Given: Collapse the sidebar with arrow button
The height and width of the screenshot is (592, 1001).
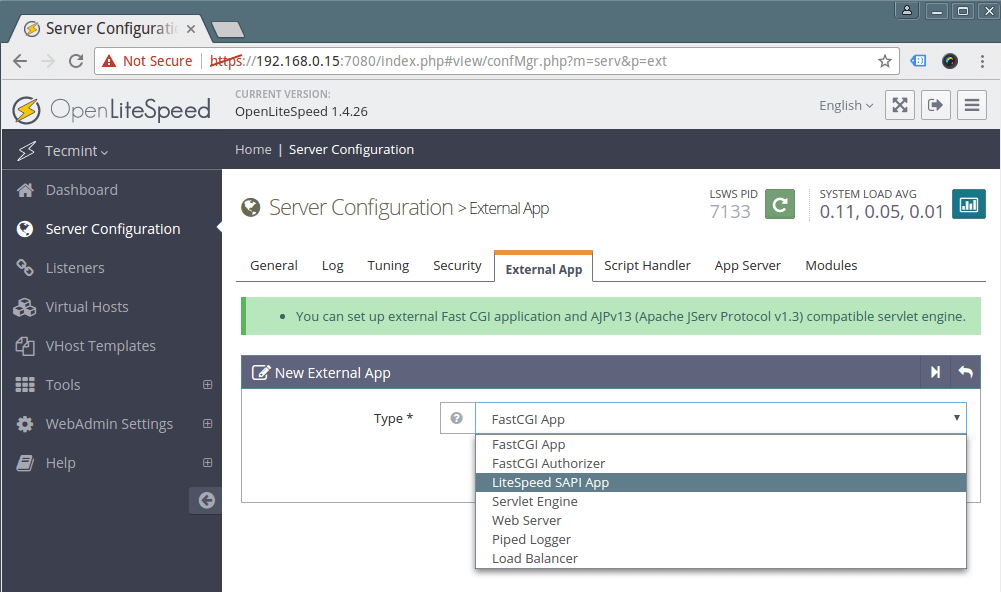Looking at the screenshot, I should point(206,501).
